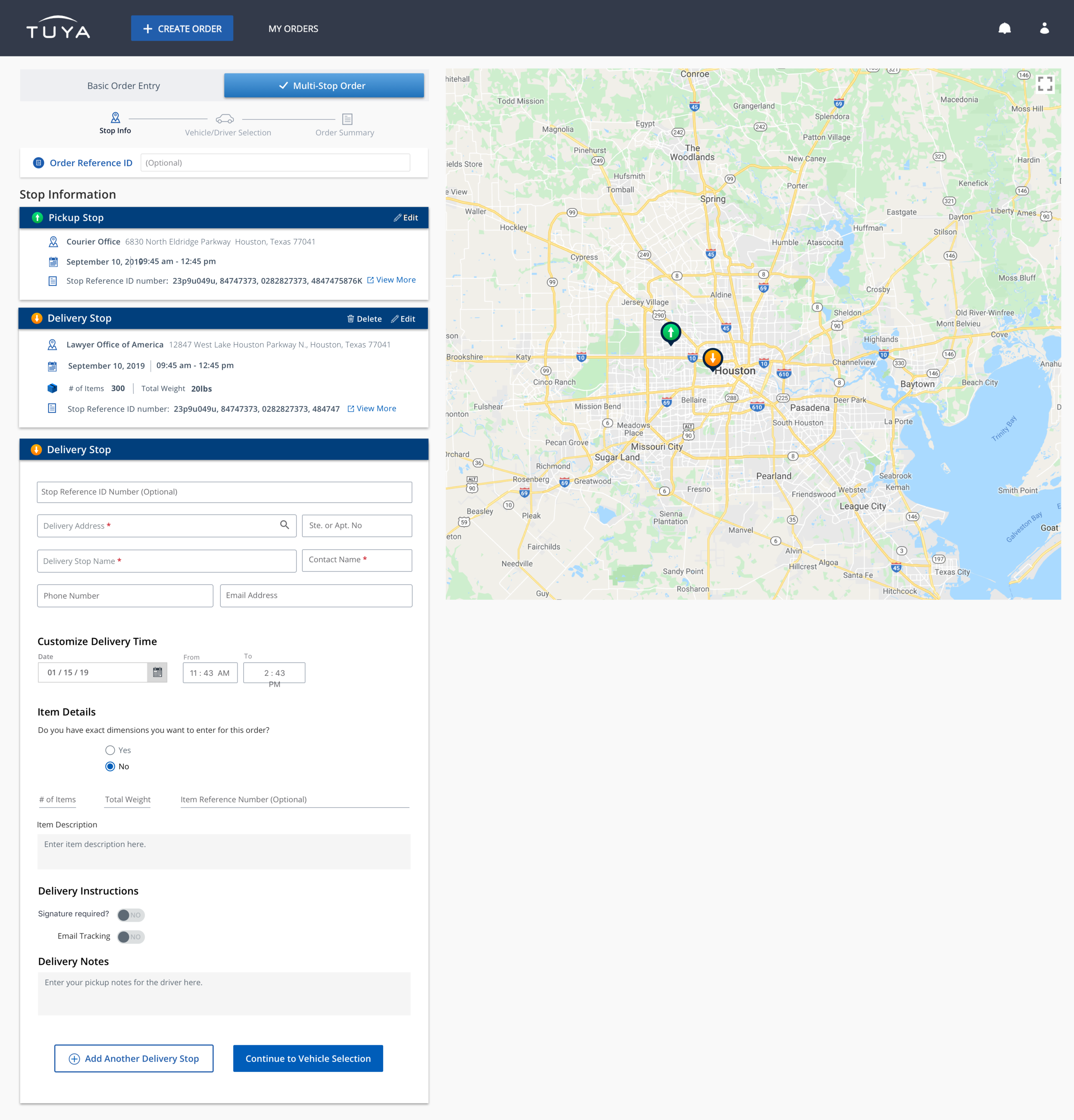
Task: Click the Contact Name field
Action: pyautogui.click(x=357, y=560)
